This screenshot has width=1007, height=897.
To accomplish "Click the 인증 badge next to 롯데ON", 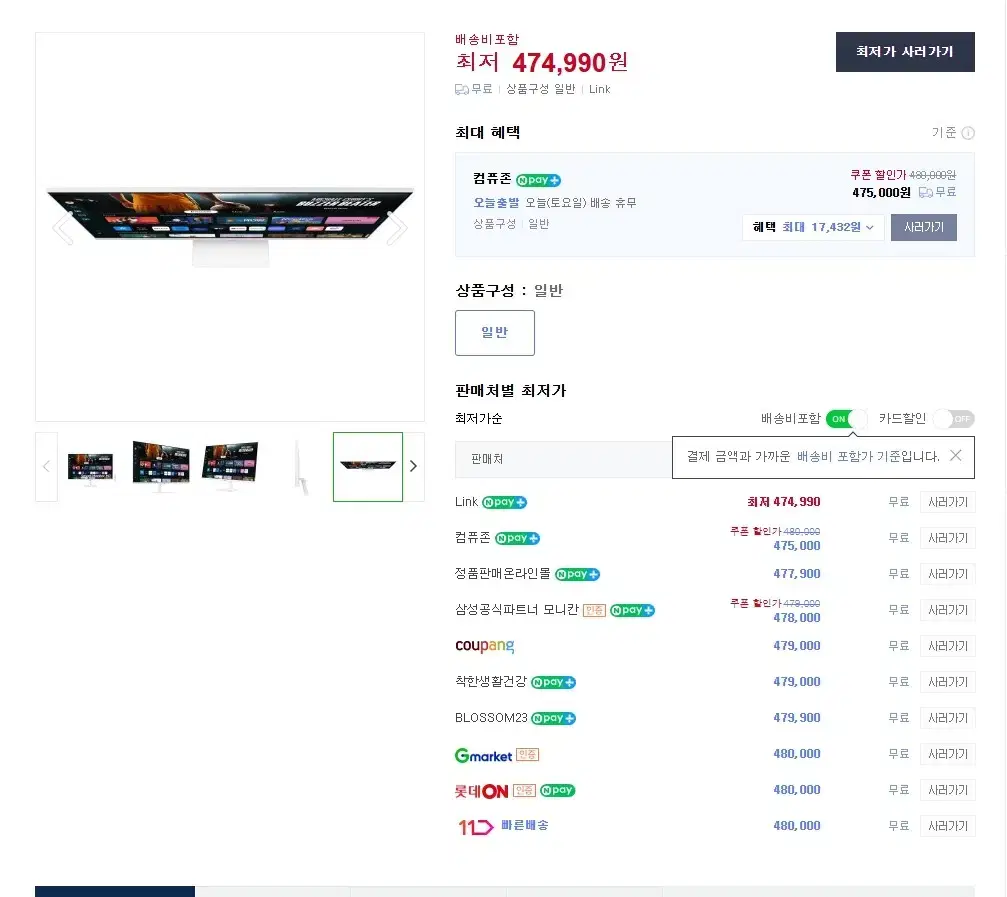I will pyautogui.click(x=524, y=790).
